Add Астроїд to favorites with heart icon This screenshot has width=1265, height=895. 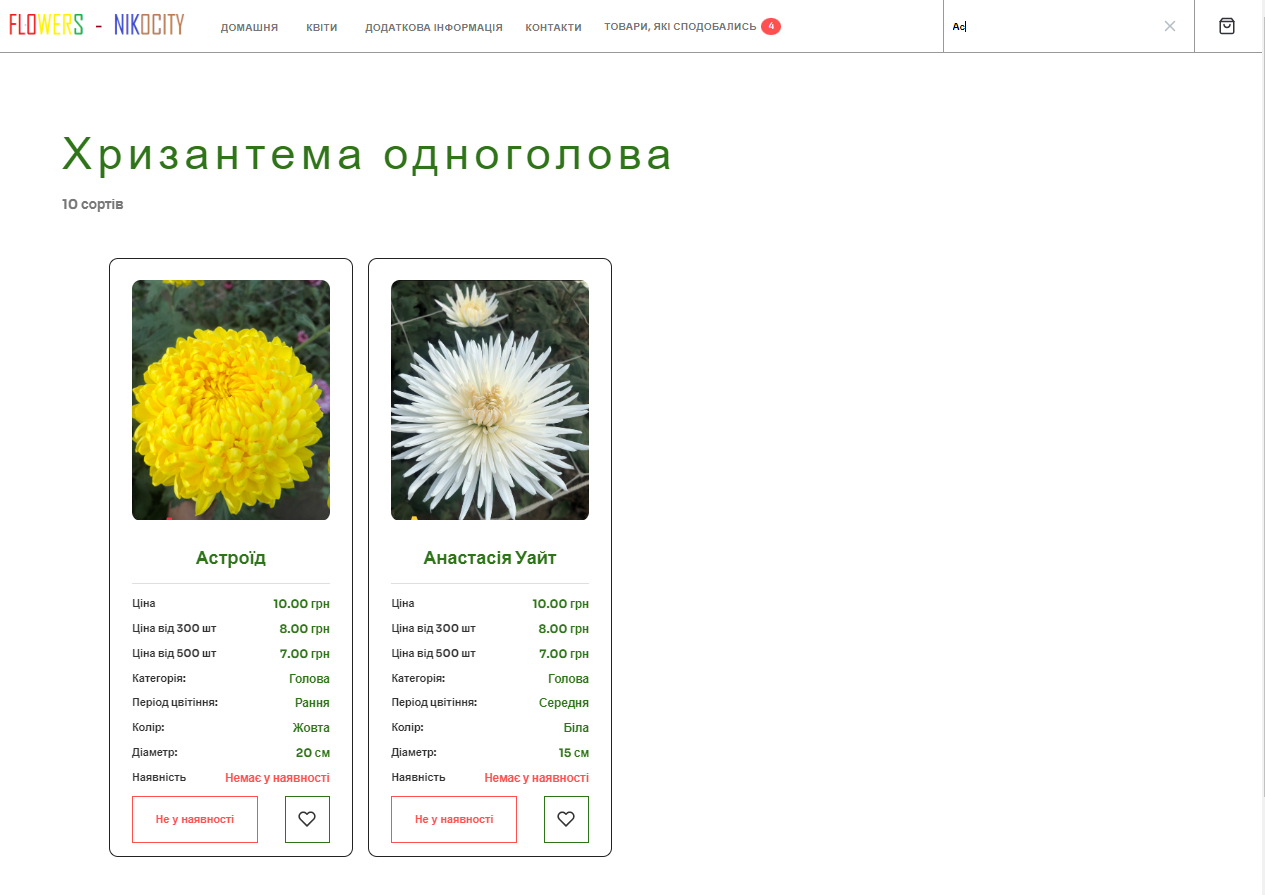click(x=307, y=819)
